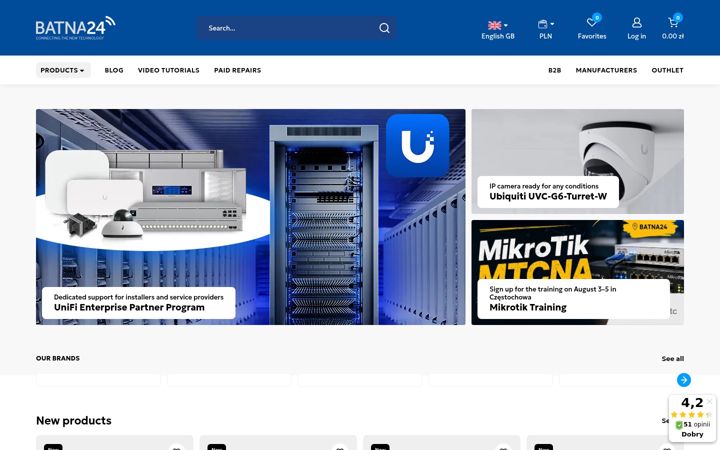Open MANUFACTURERS menu item
Screen dimensions: 720x450
point(606,70)
